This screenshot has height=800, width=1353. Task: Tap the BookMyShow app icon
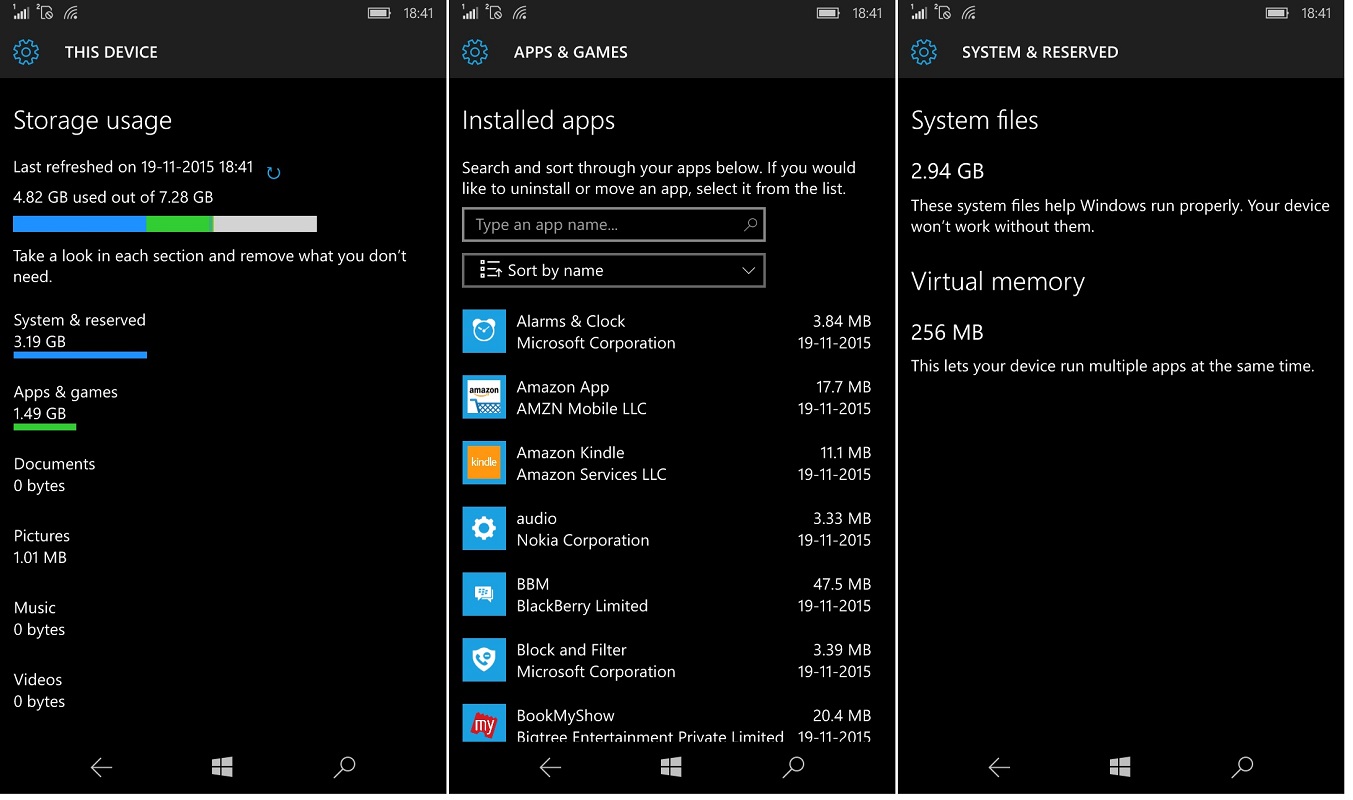pyautogui.click(x=484, y=722)
